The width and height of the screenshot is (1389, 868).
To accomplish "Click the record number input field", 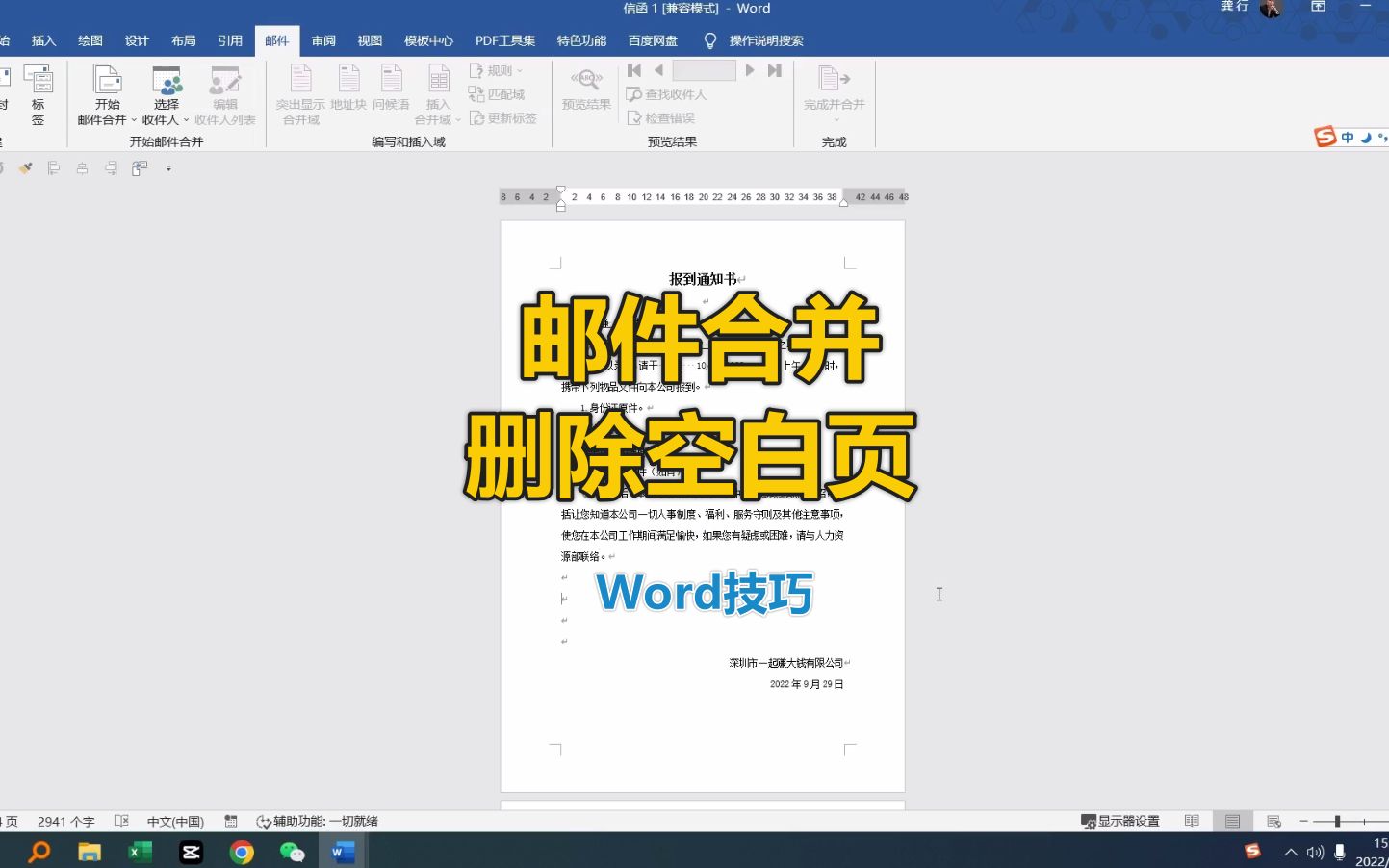I will click(704, 70).
